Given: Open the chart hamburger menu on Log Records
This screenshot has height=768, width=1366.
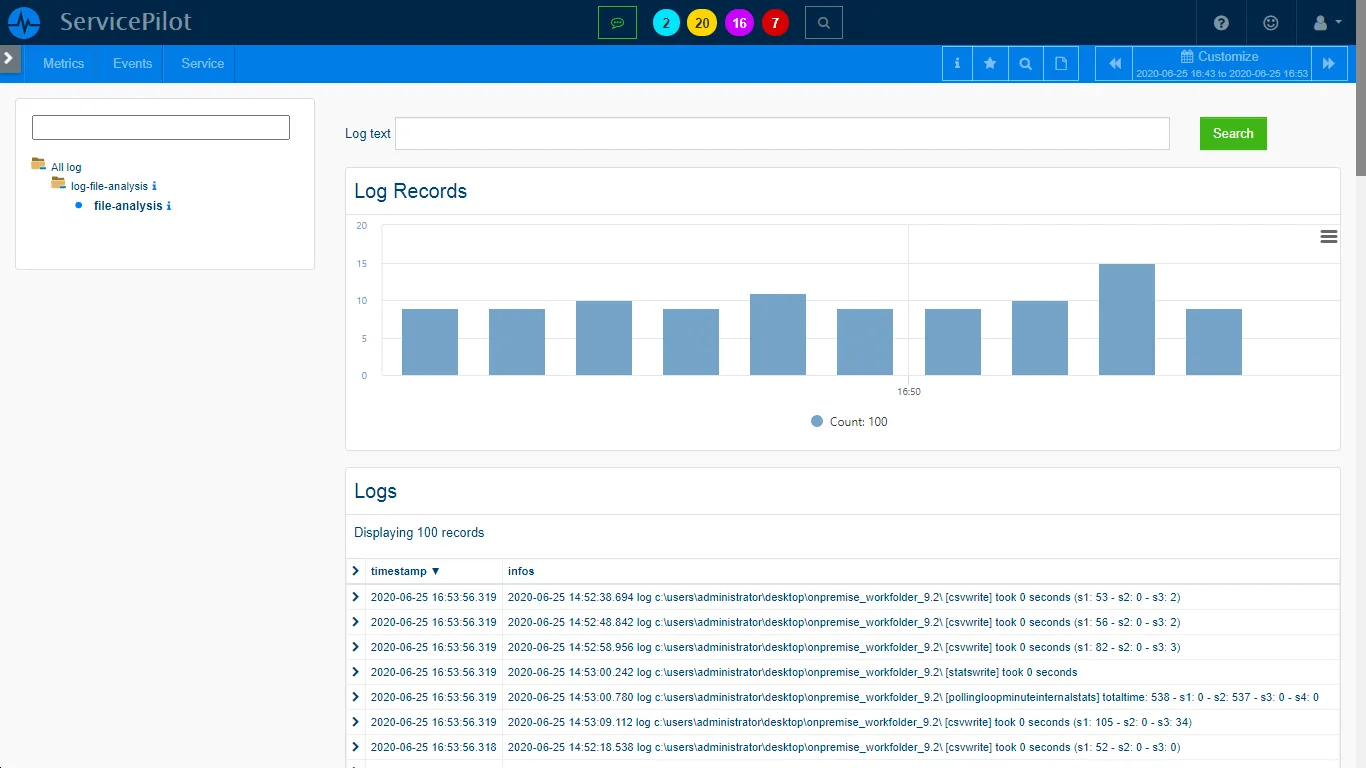Looking at the screenshot, I should point(1328,236).
